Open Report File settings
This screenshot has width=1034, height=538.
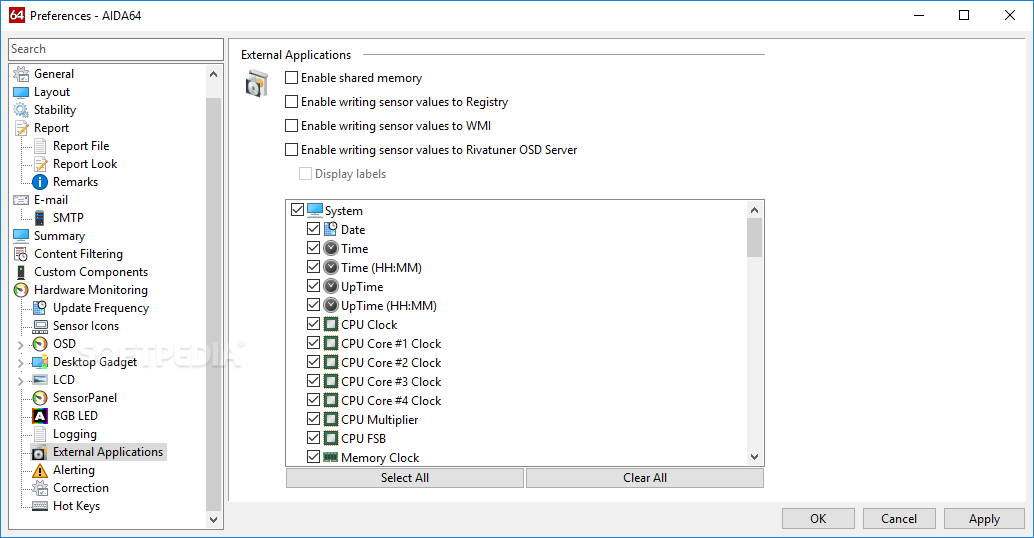coord(81,146)
